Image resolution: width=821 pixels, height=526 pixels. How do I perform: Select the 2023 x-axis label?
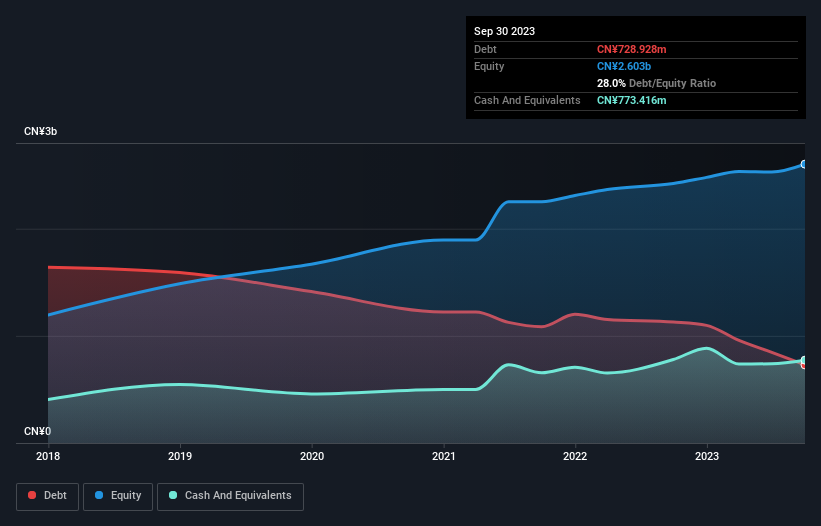tap(707, 456)
